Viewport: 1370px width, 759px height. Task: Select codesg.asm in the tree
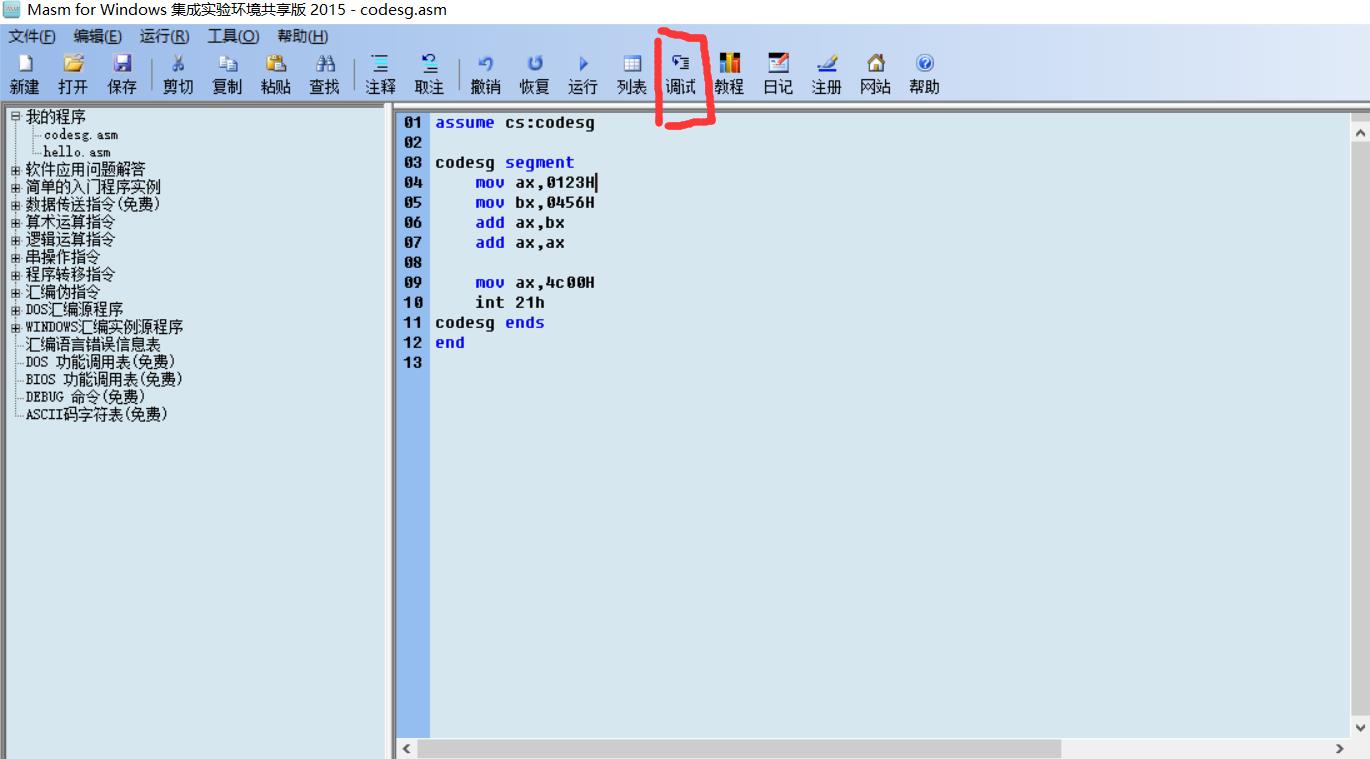pyautogui.click(x=81, y=135)
